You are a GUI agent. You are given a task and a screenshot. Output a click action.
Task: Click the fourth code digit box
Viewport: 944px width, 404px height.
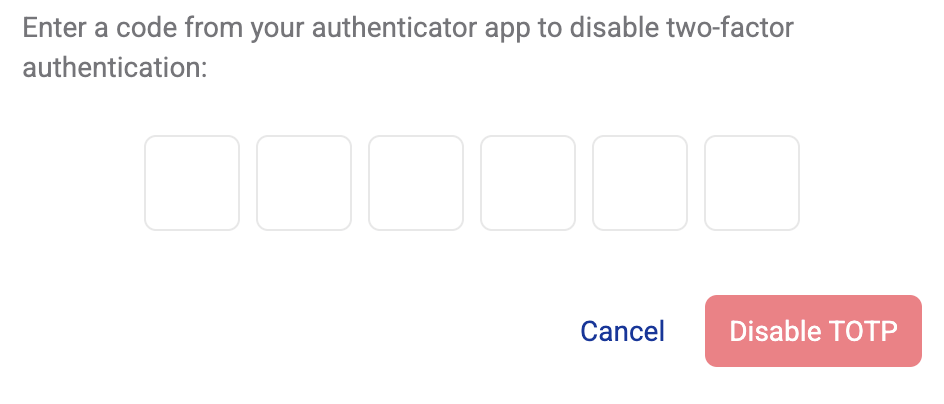pos(528,183)
